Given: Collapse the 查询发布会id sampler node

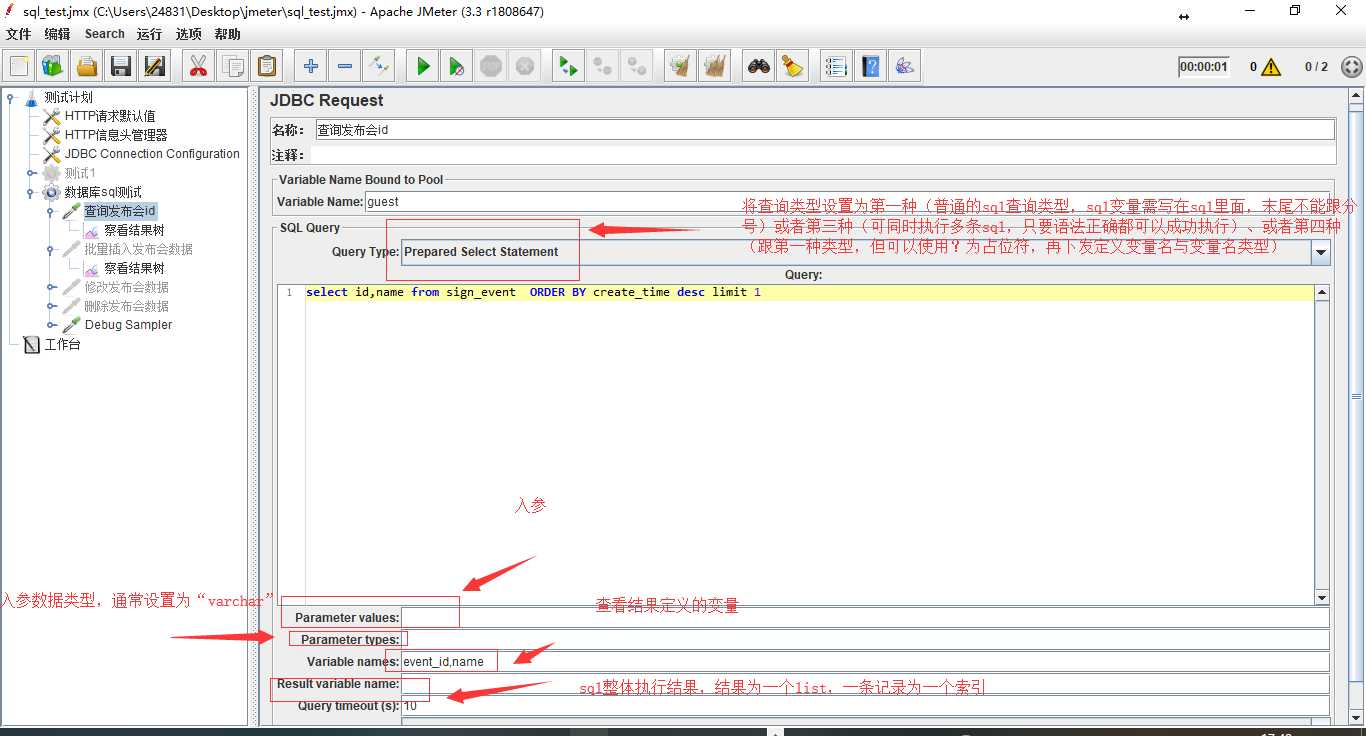Looking at the screenshot, I should pyautogui.click(x=50, y=211).
